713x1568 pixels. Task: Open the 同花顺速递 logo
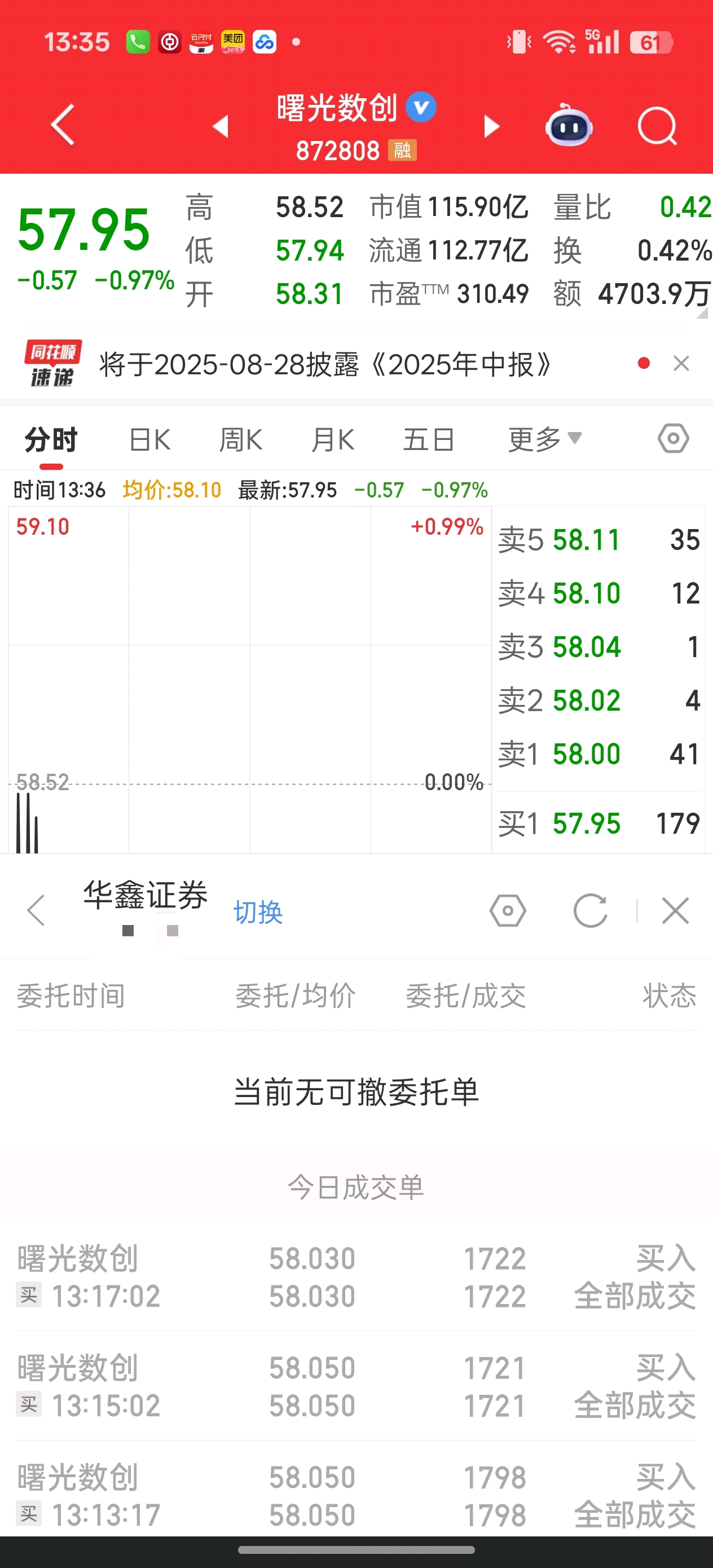coord(52,363)
